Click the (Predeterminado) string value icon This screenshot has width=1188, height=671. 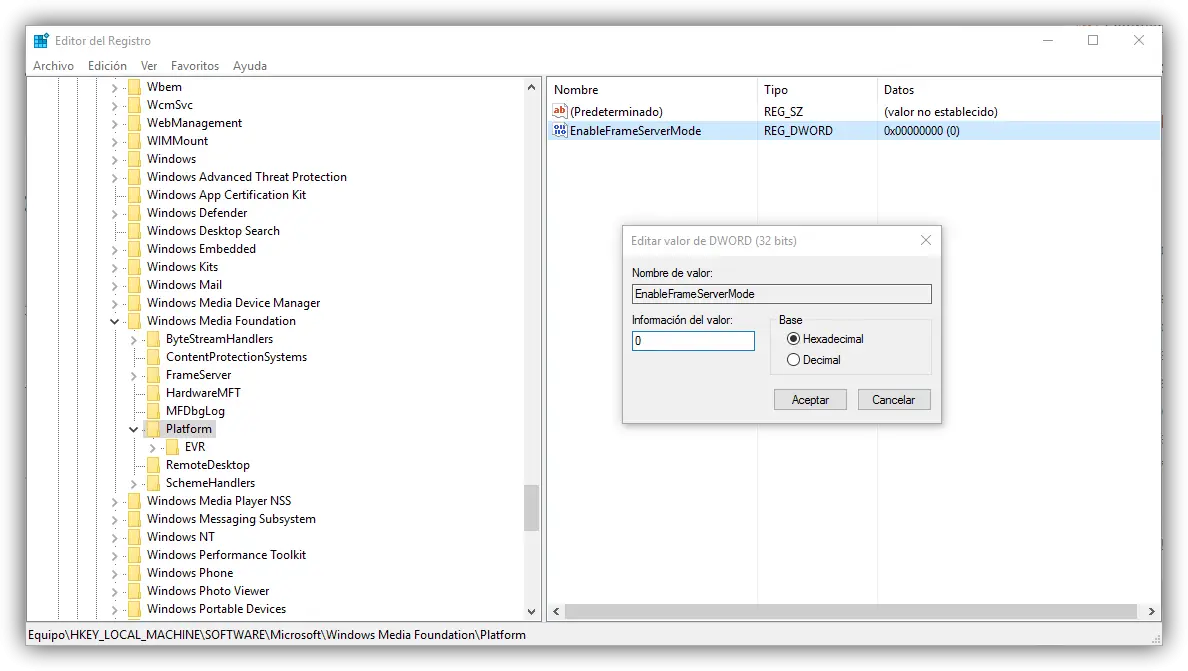click(560, 111)
